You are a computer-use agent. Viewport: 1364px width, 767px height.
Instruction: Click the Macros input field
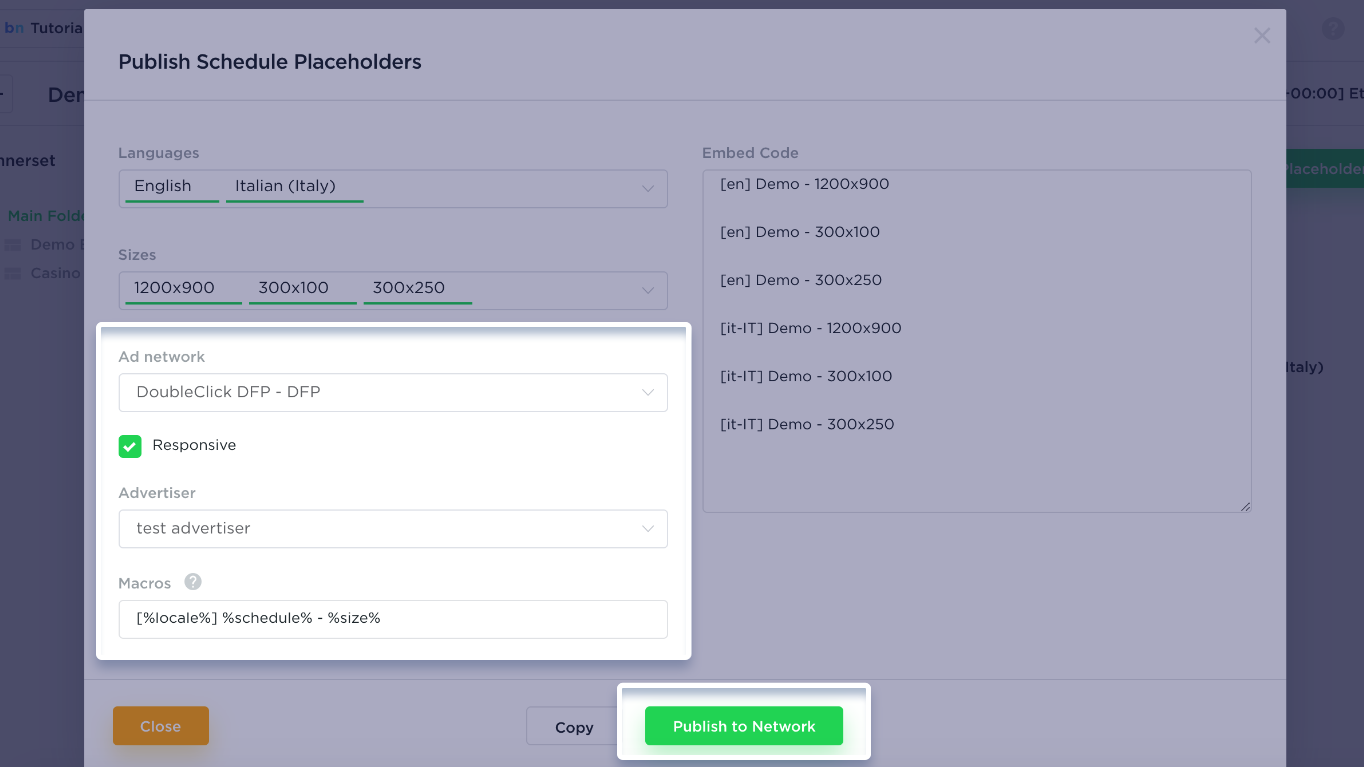(x=393, y=619)
